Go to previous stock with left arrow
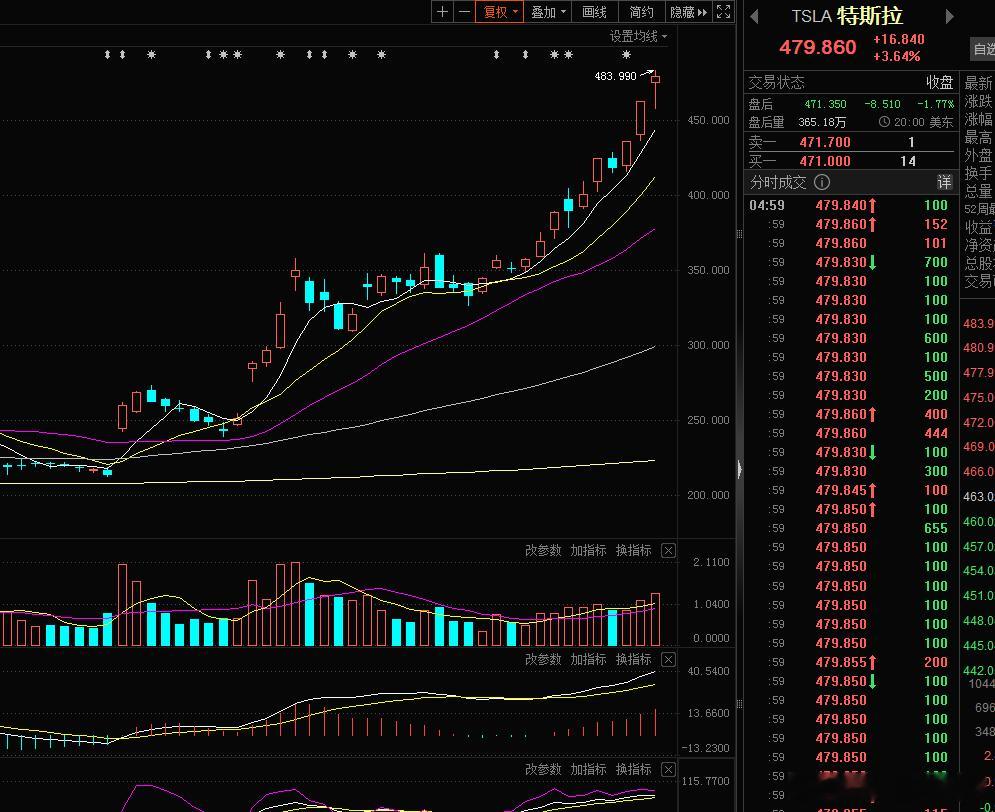 (754, 16)
